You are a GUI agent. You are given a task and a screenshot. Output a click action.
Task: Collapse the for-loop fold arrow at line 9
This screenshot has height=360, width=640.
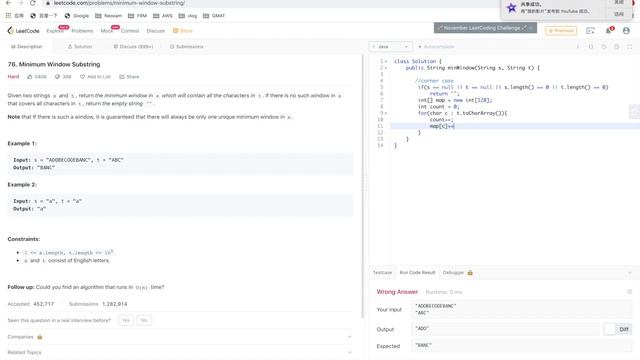pyautogui.click(x=386, y=113)
